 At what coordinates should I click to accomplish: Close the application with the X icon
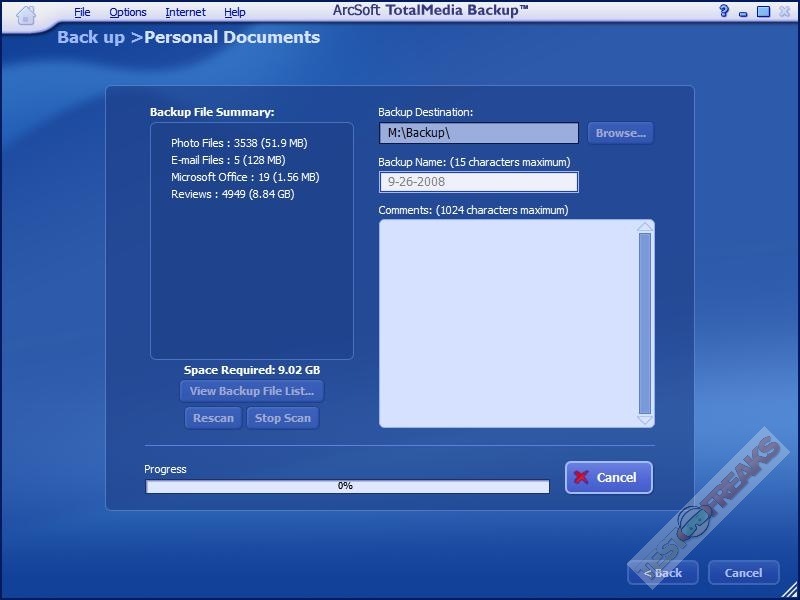tap(783, 12)
